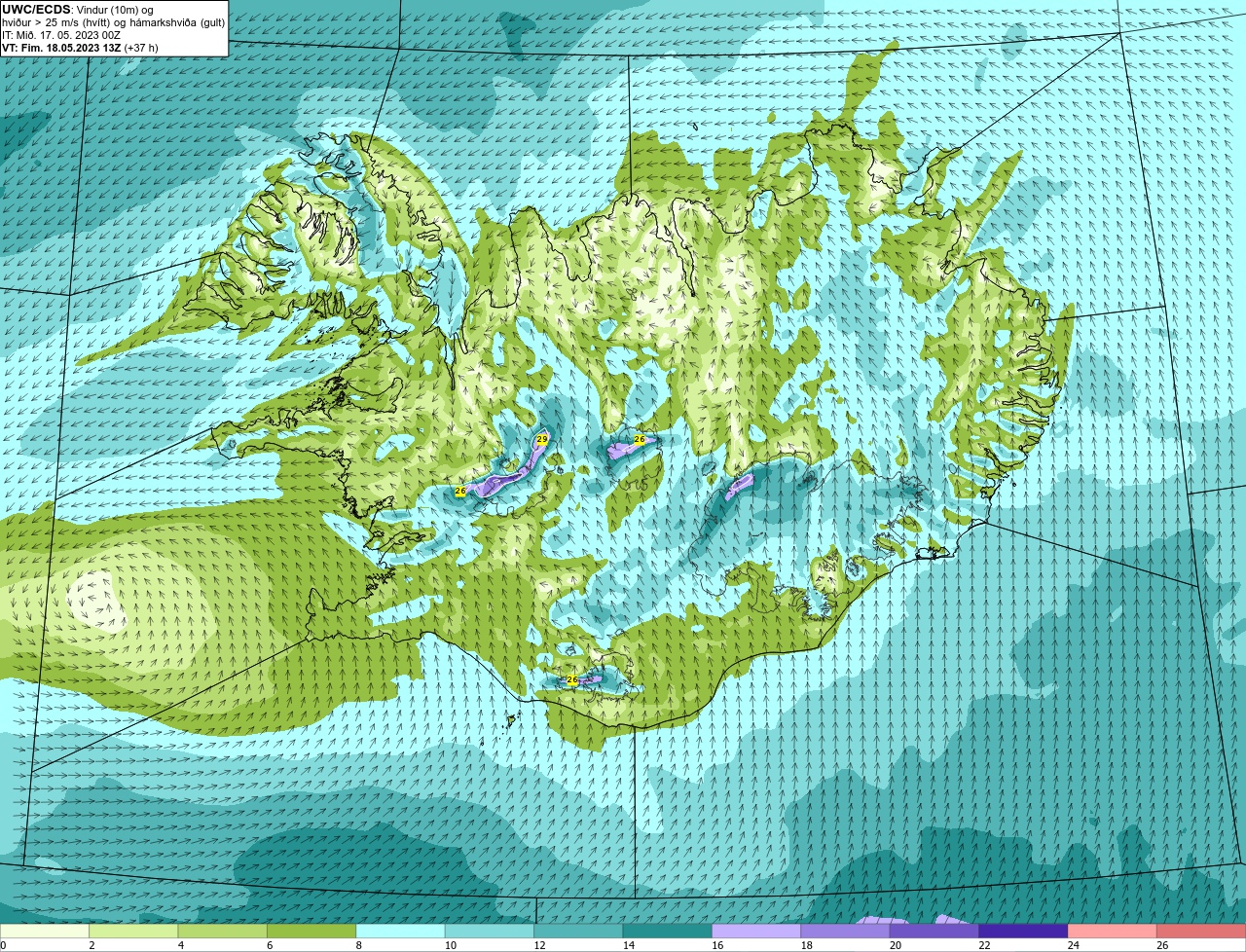1246x952 pixels.
Task: Click the 16 tick label on the color scale
Action: point(716,945)
